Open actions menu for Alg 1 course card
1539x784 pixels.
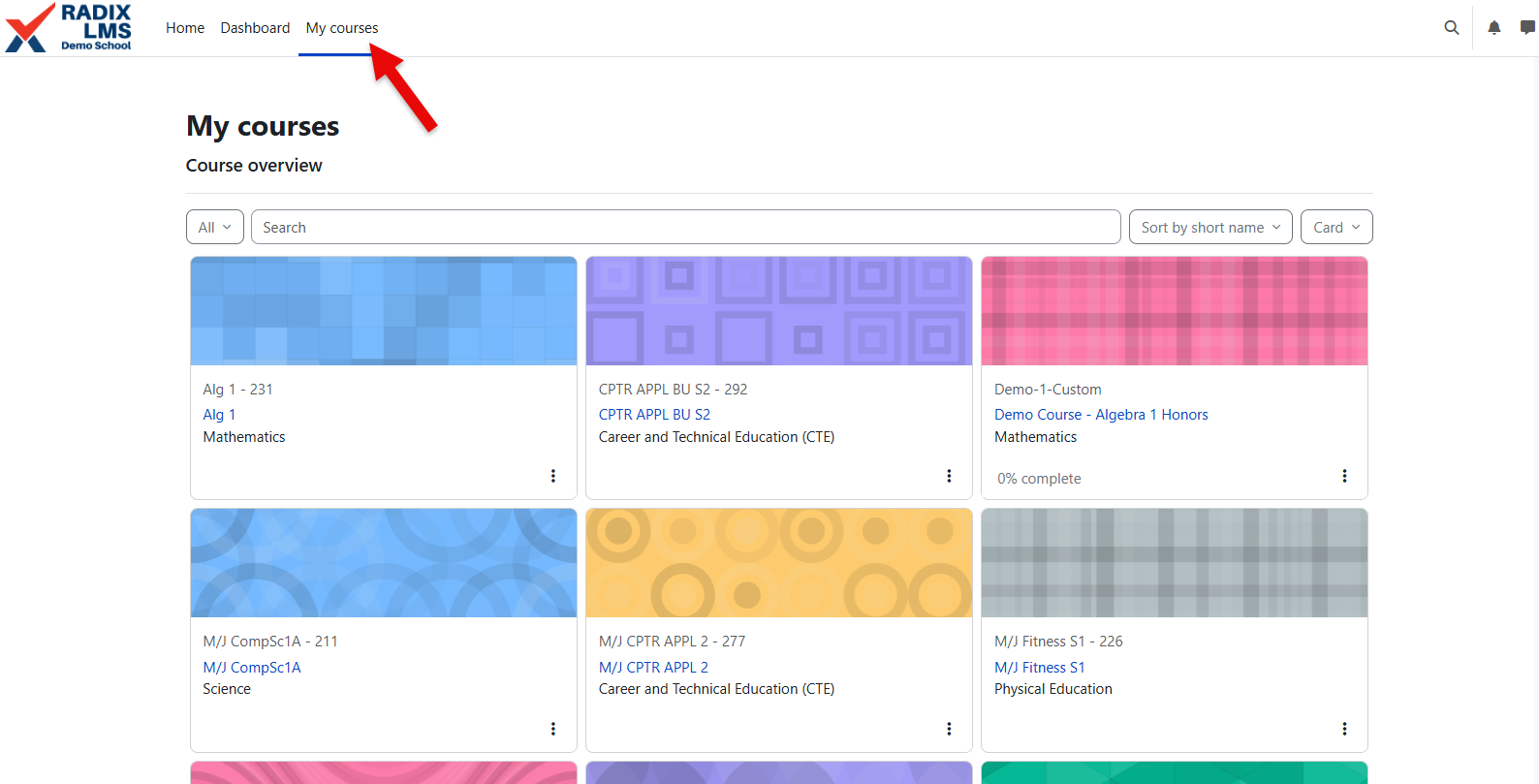pos(553,476)
